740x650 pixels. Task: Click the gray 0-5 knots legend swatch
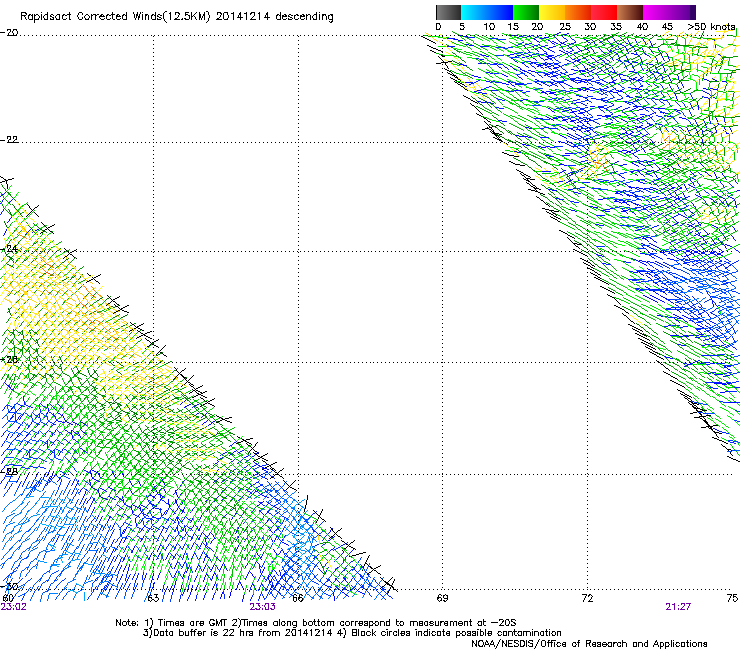(448, 12)
